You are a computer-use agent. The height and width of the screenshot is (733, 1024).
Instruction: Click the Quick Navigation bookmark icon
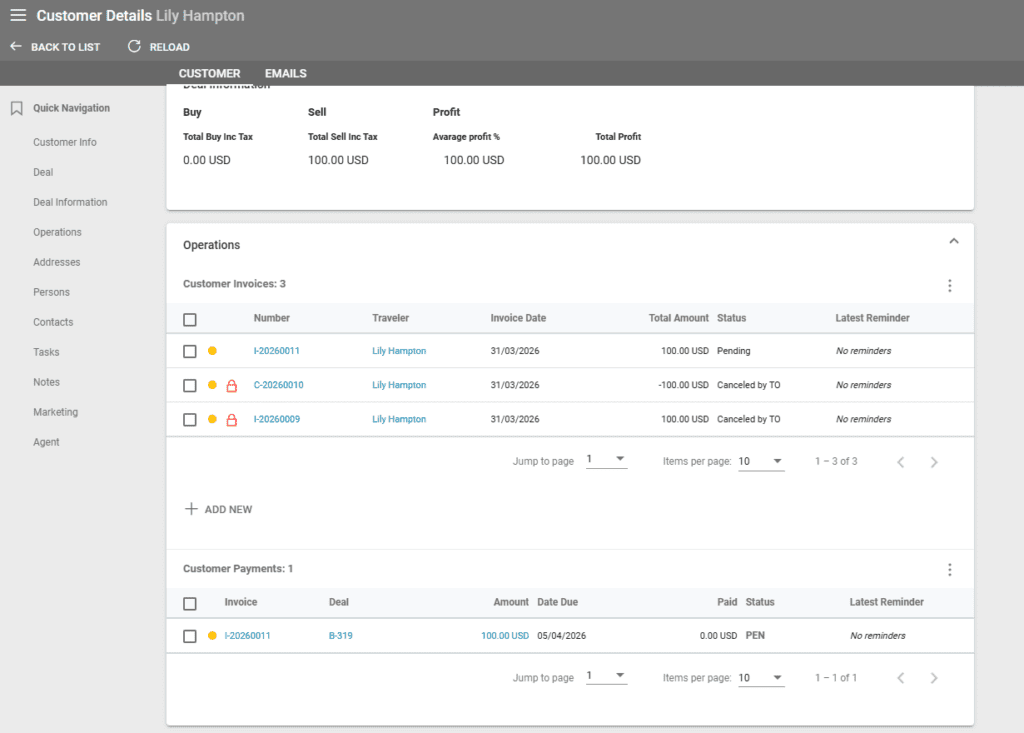[17, 109]
